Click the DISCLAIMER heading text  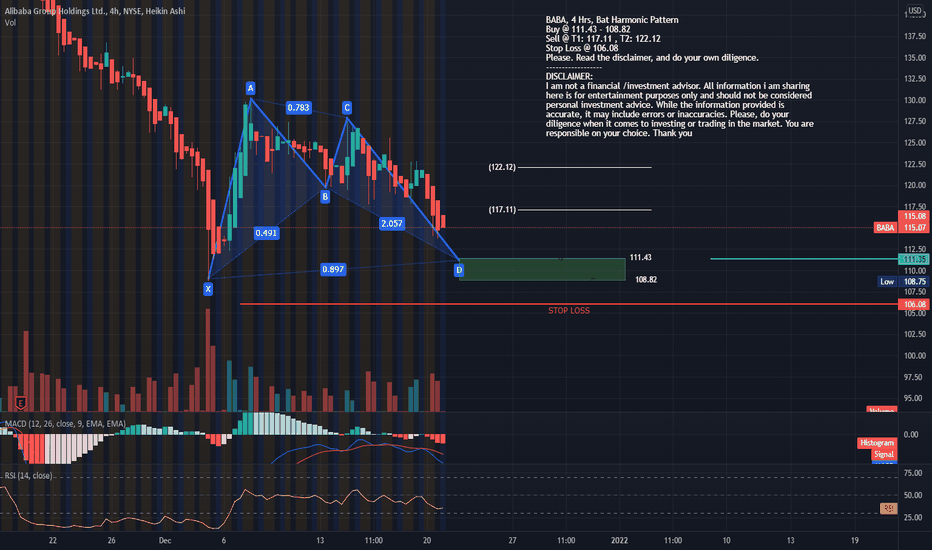(x=569, y=77)
